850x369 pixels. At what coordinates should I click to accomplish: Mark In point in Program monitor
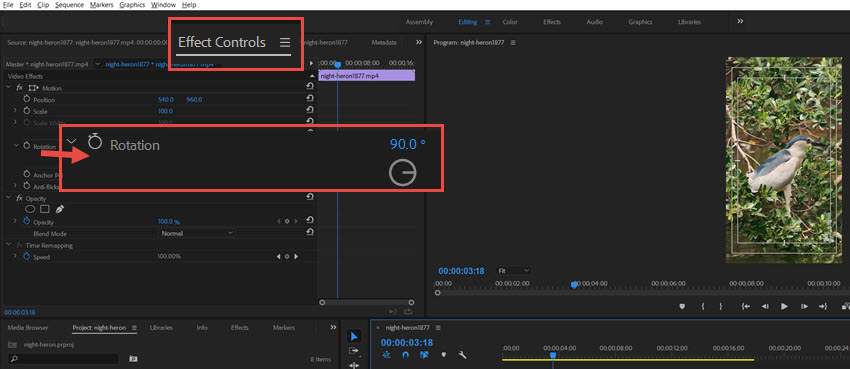click(x=703, y=307)
